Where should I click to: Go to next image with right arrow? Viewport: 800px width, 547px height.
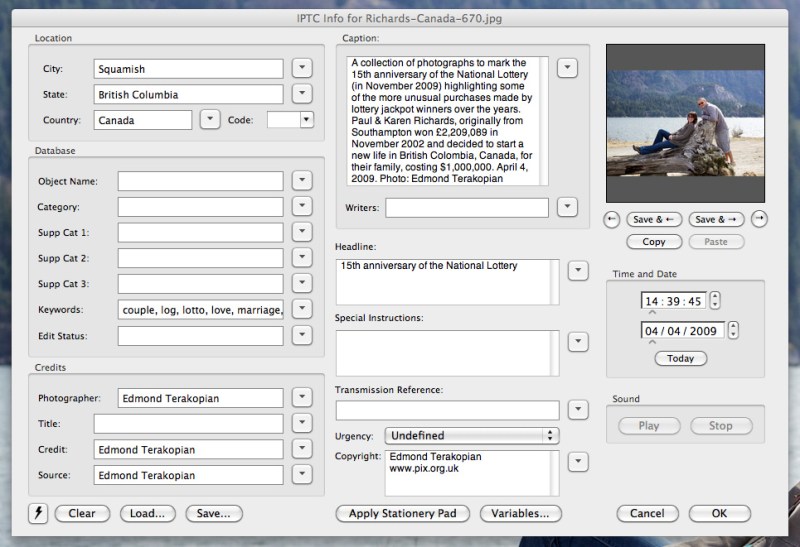click(759, 219)
